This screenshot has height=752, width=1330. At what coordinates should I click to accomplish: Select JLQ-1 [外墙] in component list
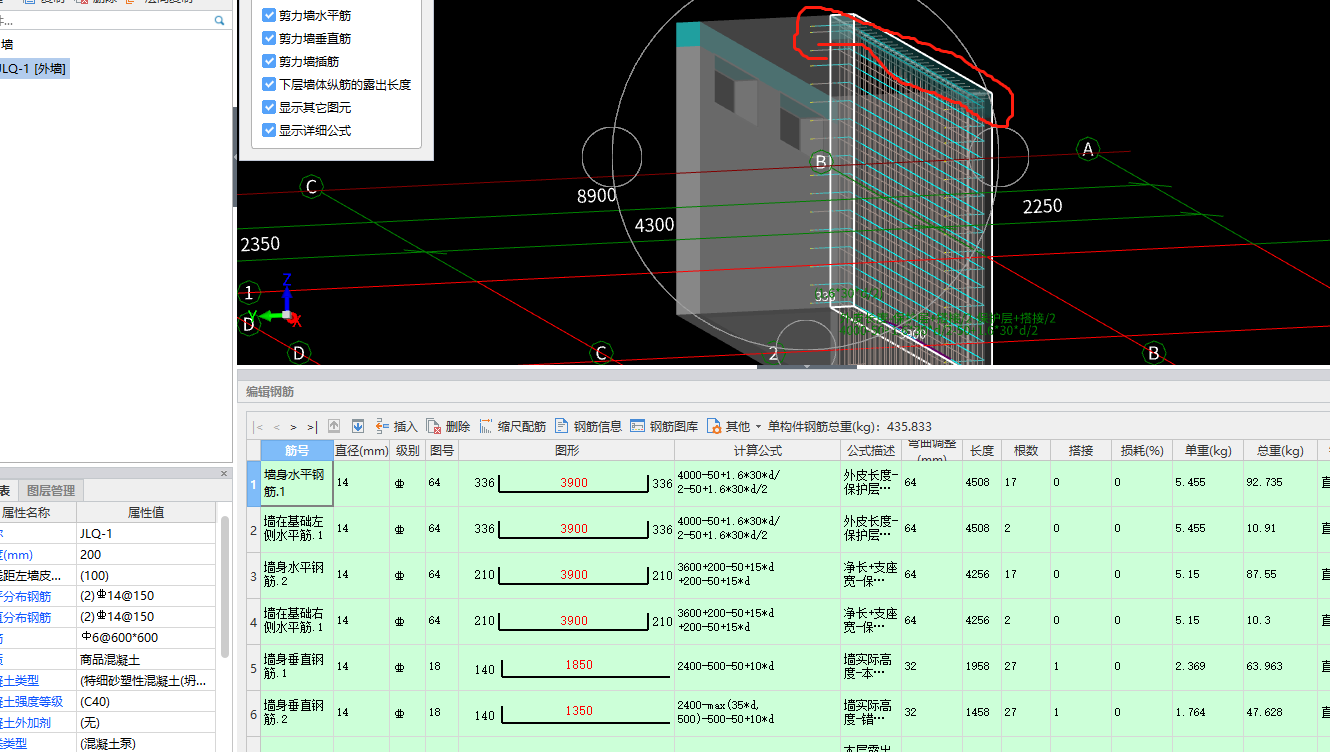(x=34, y=68)
